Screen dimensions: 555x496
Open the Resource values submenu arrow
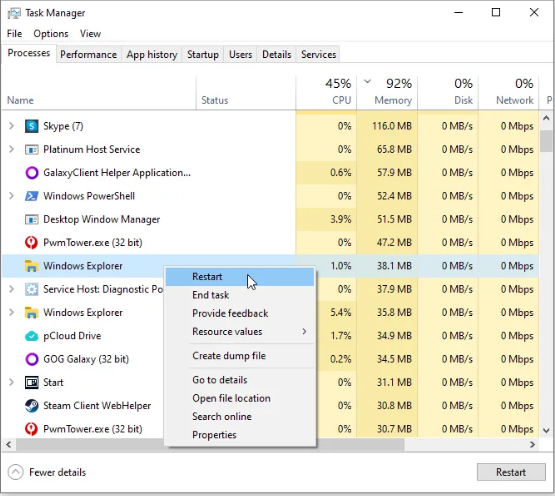304,332
